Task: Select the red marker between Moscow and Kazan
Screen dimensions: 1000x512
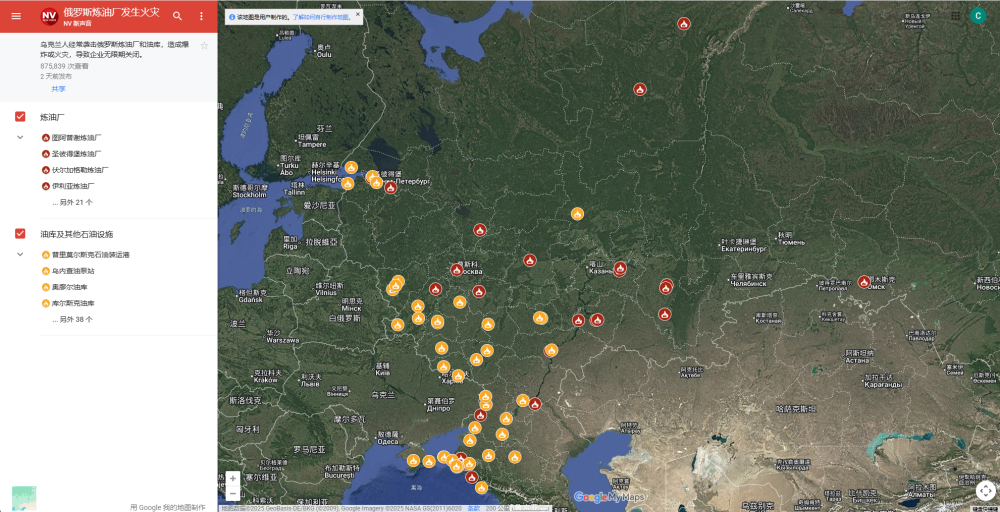Action: (530, 260)
